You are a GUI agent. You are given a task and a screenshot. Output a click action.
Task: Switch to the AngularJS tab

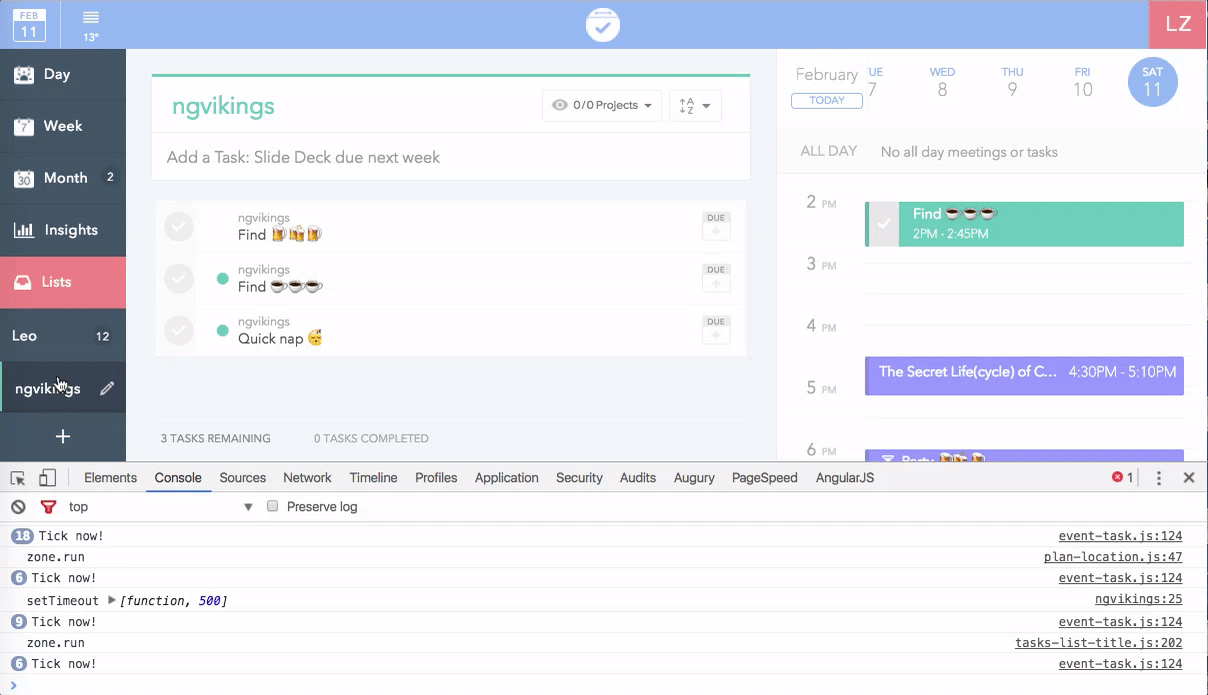pyautogui.click(x=845, y=478)
